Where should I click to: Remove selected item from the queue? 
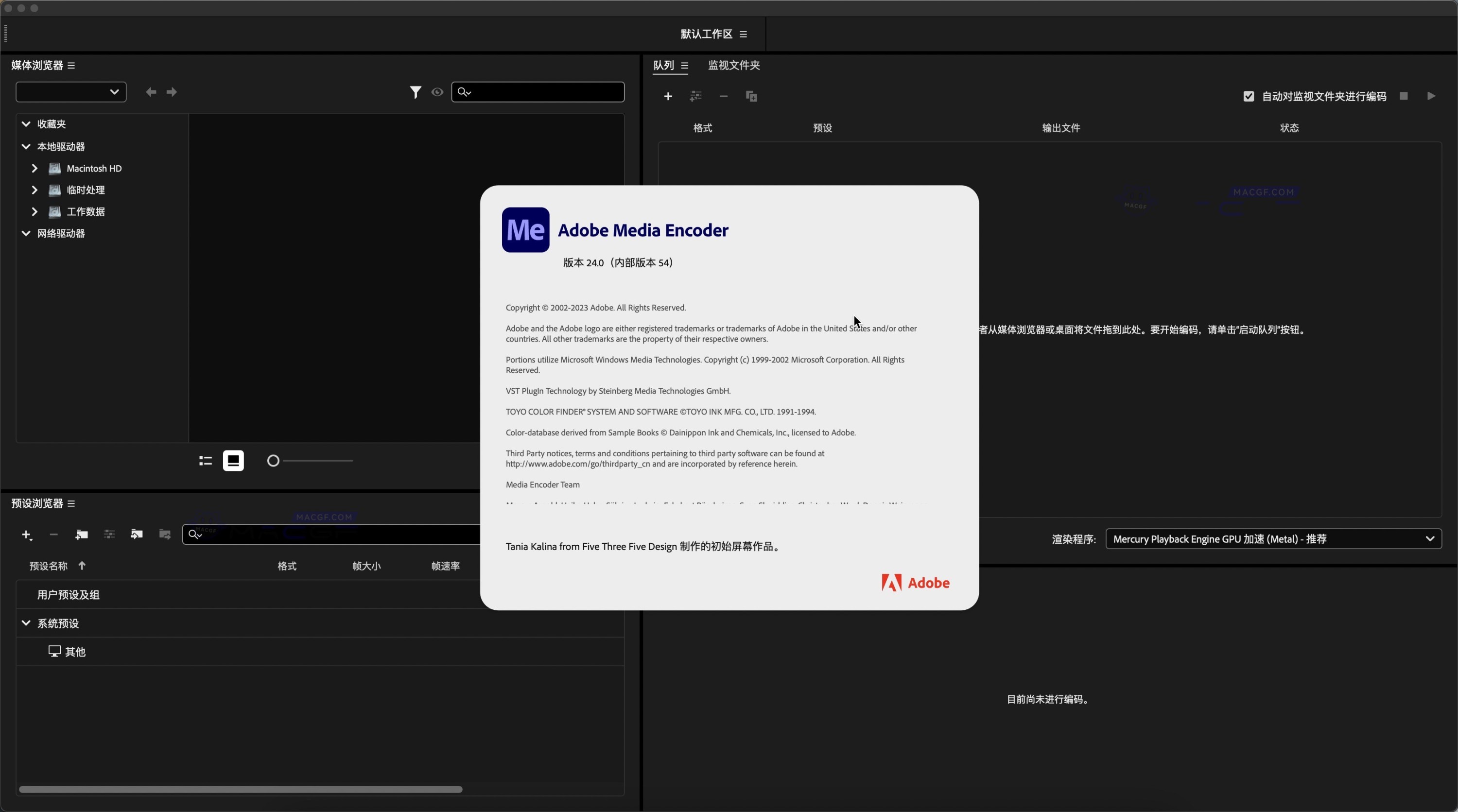723,96
